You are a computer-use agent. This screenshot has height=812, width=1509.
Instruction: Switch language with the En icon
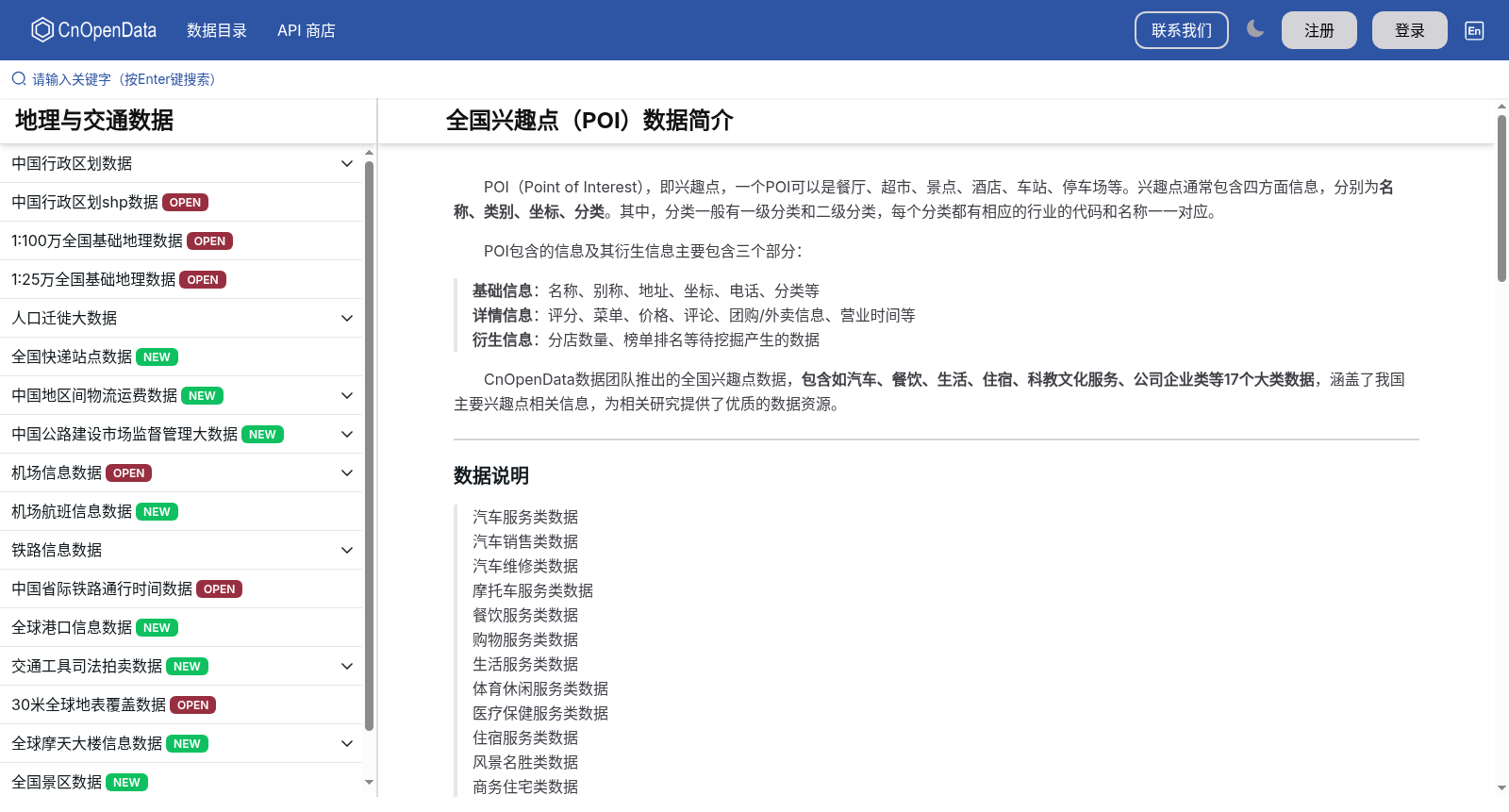click(1474, 30)
